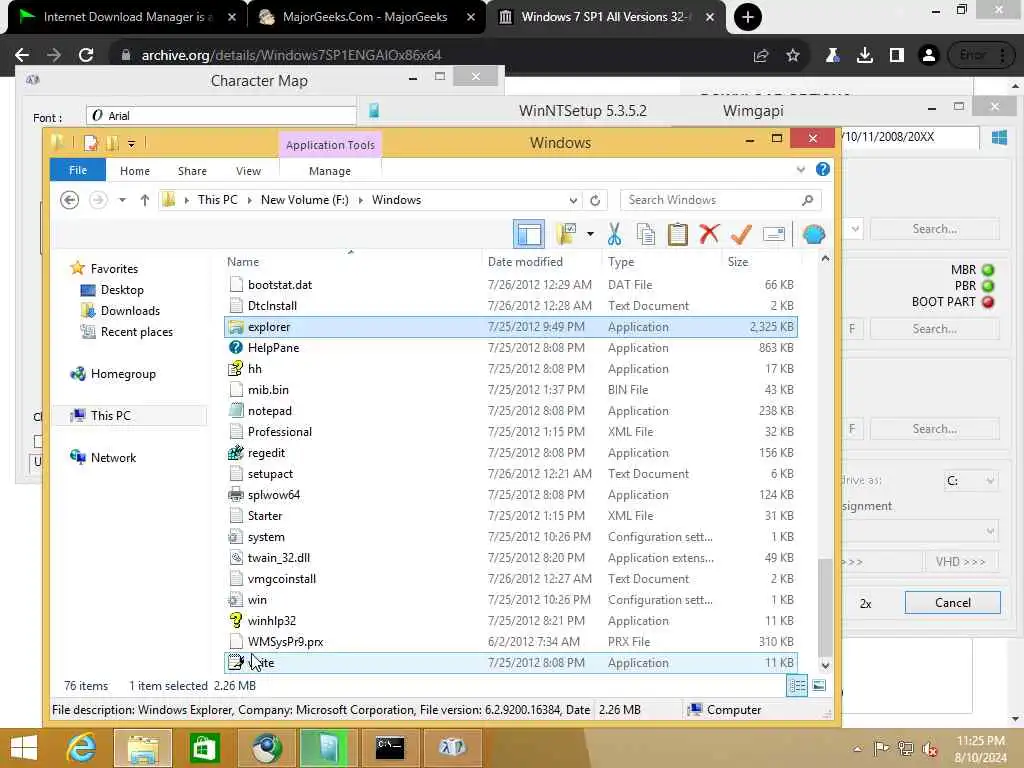1024x768 pixels.
Task: Click Windows logo icon in WinNTSetup
Action: pos(999,137)
